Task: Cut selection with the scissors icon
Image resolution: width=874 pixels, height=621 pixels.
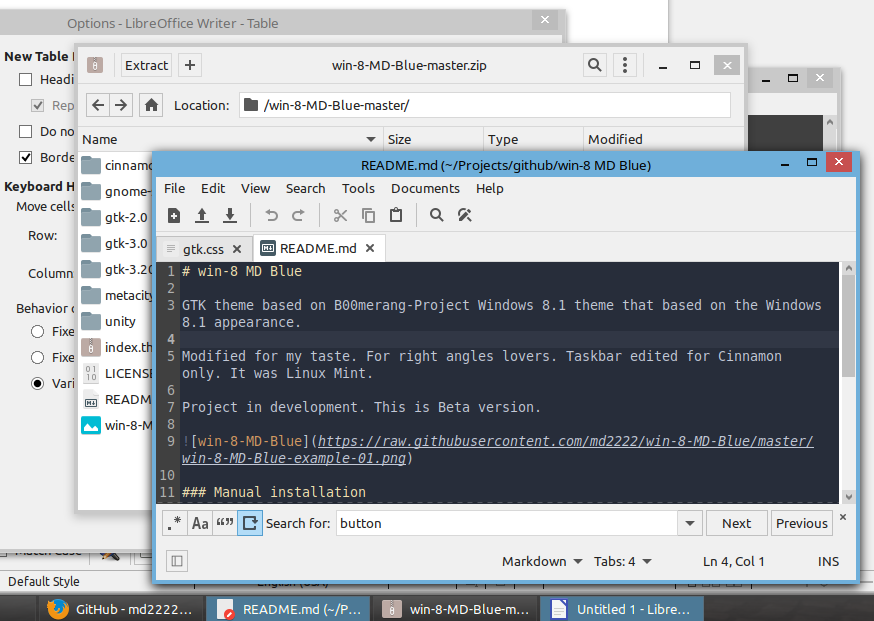Action: point(340,215)
